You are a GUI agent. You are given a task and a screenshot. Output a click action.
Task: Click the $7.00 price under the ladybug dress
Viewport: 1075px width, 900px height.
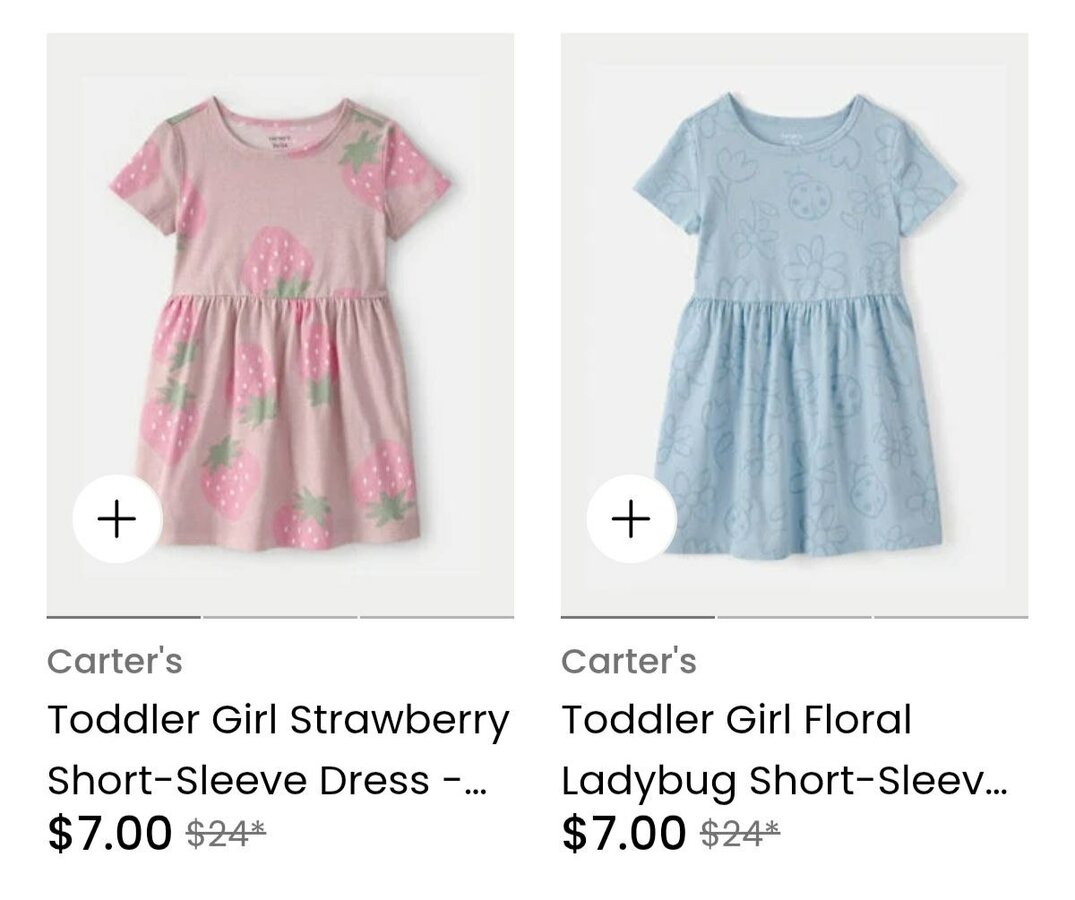pos(624,834)
